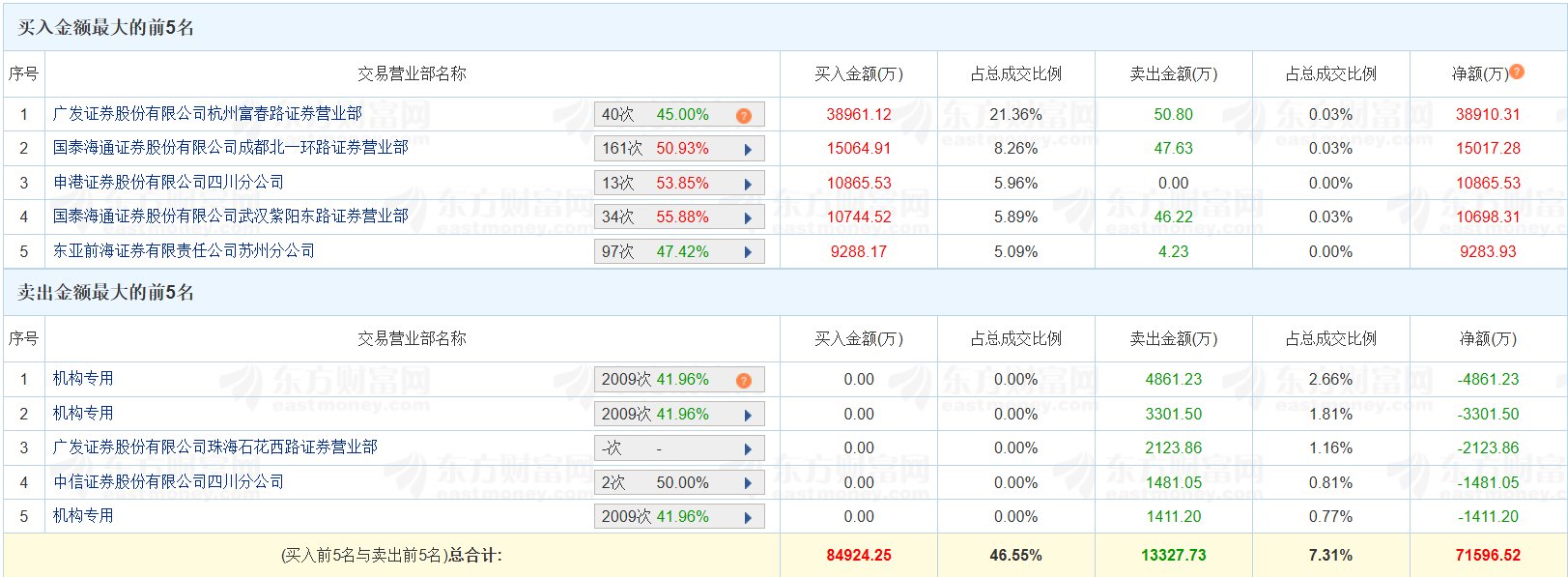Expand the arrow beside 2次 50.00%
The image size is (1568, 577).
[748, 483]
